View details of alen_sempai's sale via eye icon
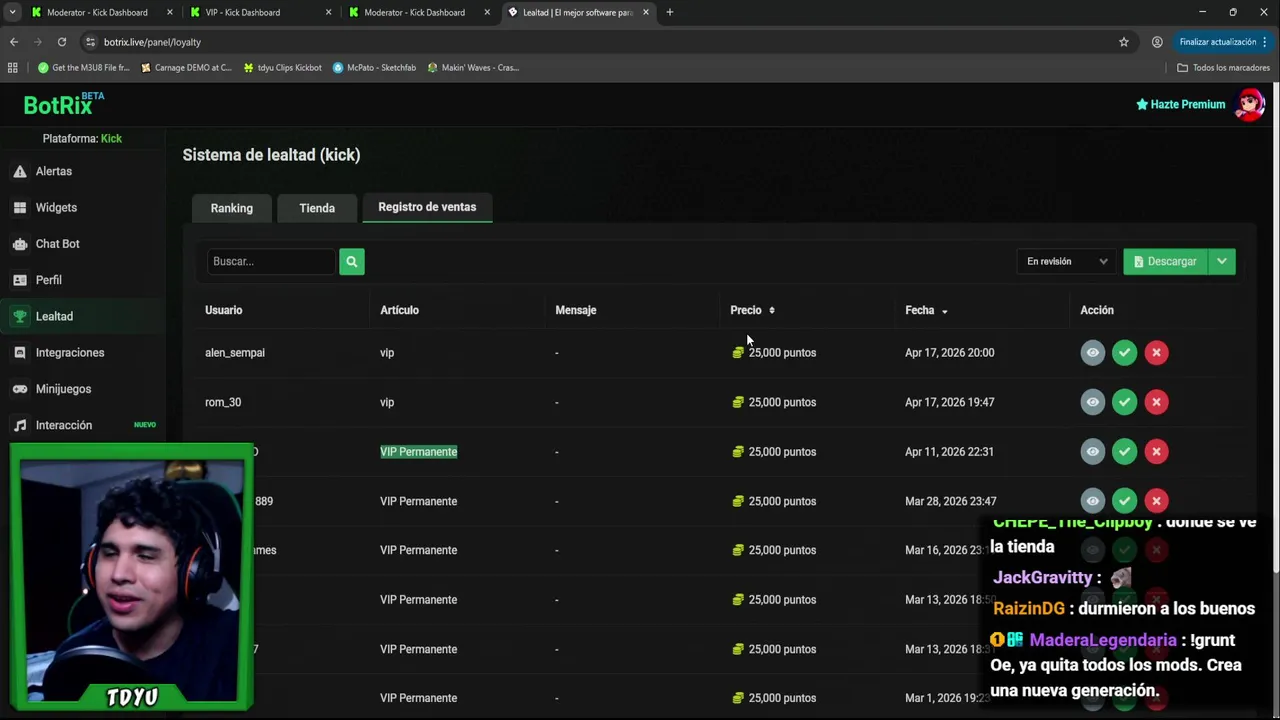Viewport: 1280px width, 720px height. pyautogui.click(x=1092, y=353)
